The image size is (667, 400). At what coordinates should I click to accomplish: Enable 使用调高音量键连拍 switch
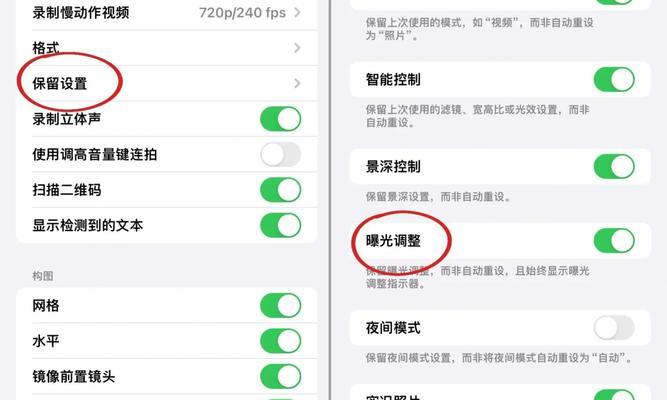(x=281, y=154)
